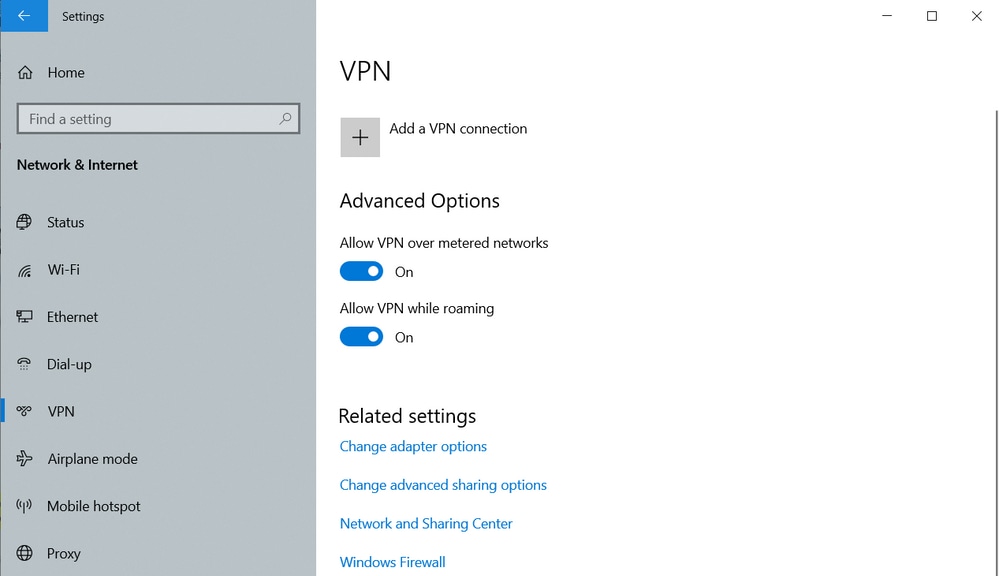Click the Status globe icon
This screenshot has height=576, width=999.
[24, 222]
